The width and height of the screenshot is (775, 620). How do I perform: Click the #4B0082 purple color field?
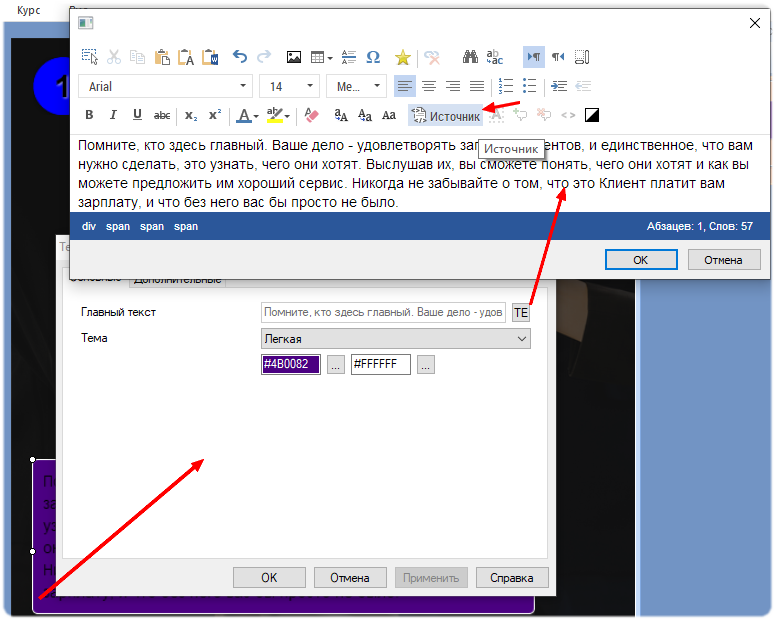pyautogui.click(x=291, y=364)
